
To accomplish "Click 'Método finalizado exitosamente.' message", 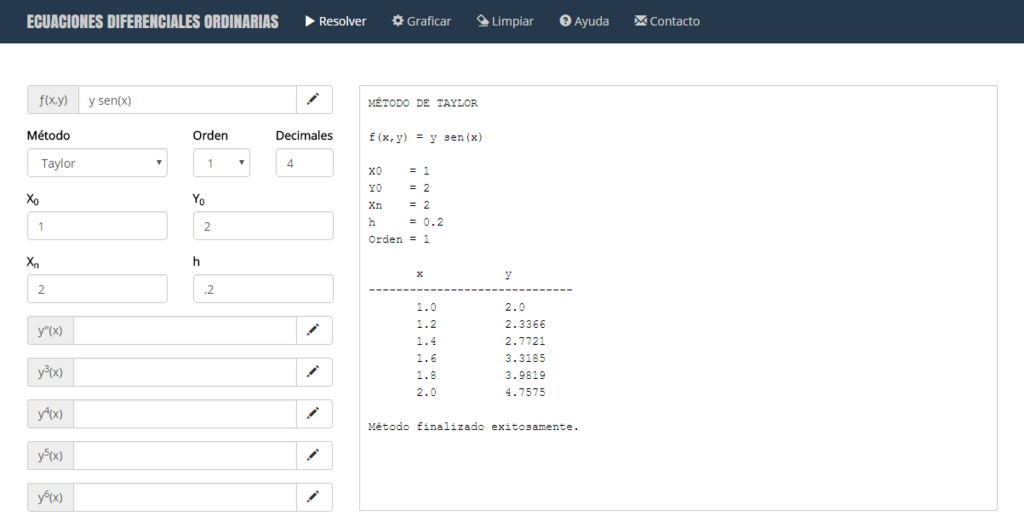I will [x=473, y=427].
